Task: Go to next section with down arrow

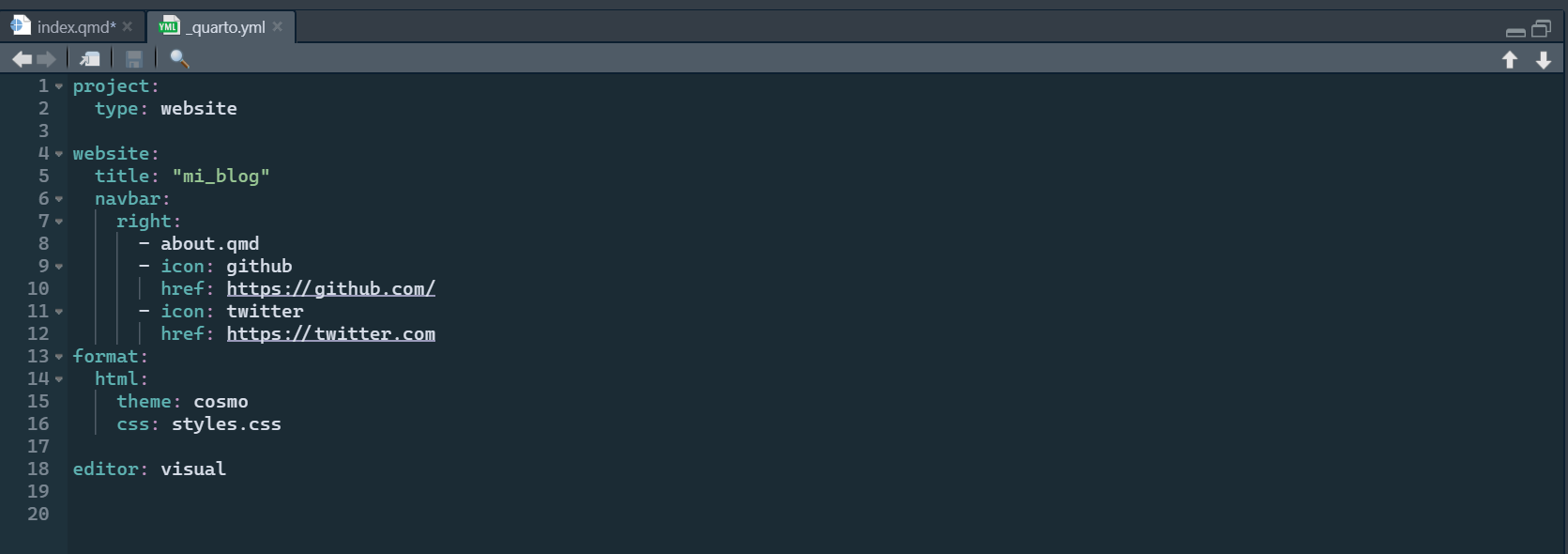Action: pyautogui.click(x=1544, y=60)
